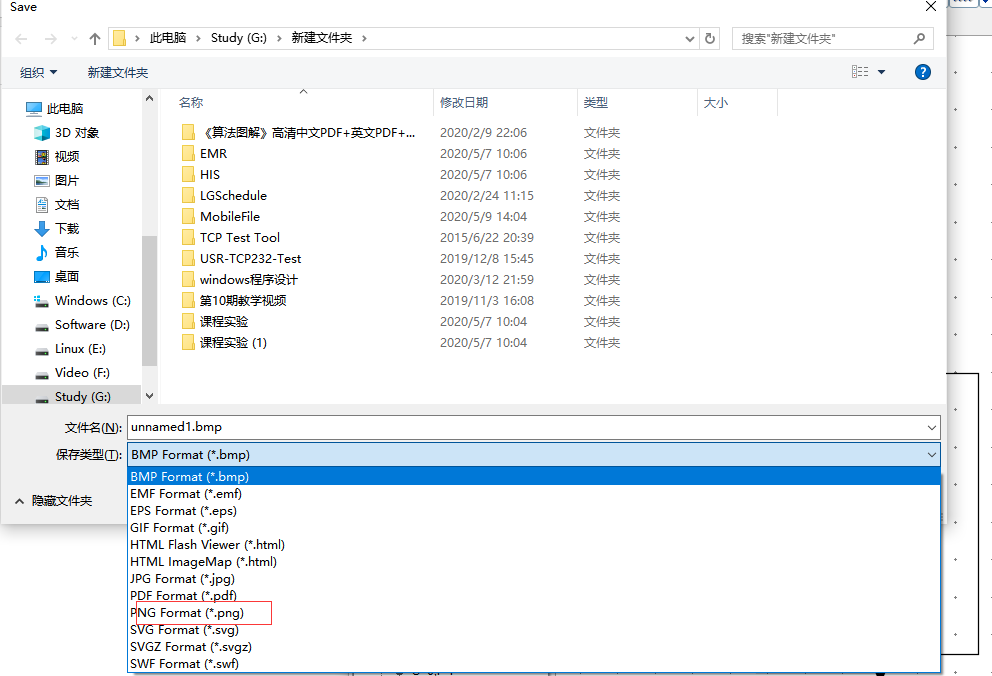Navigate up one folder level with the up arrow

coord(93,38)
